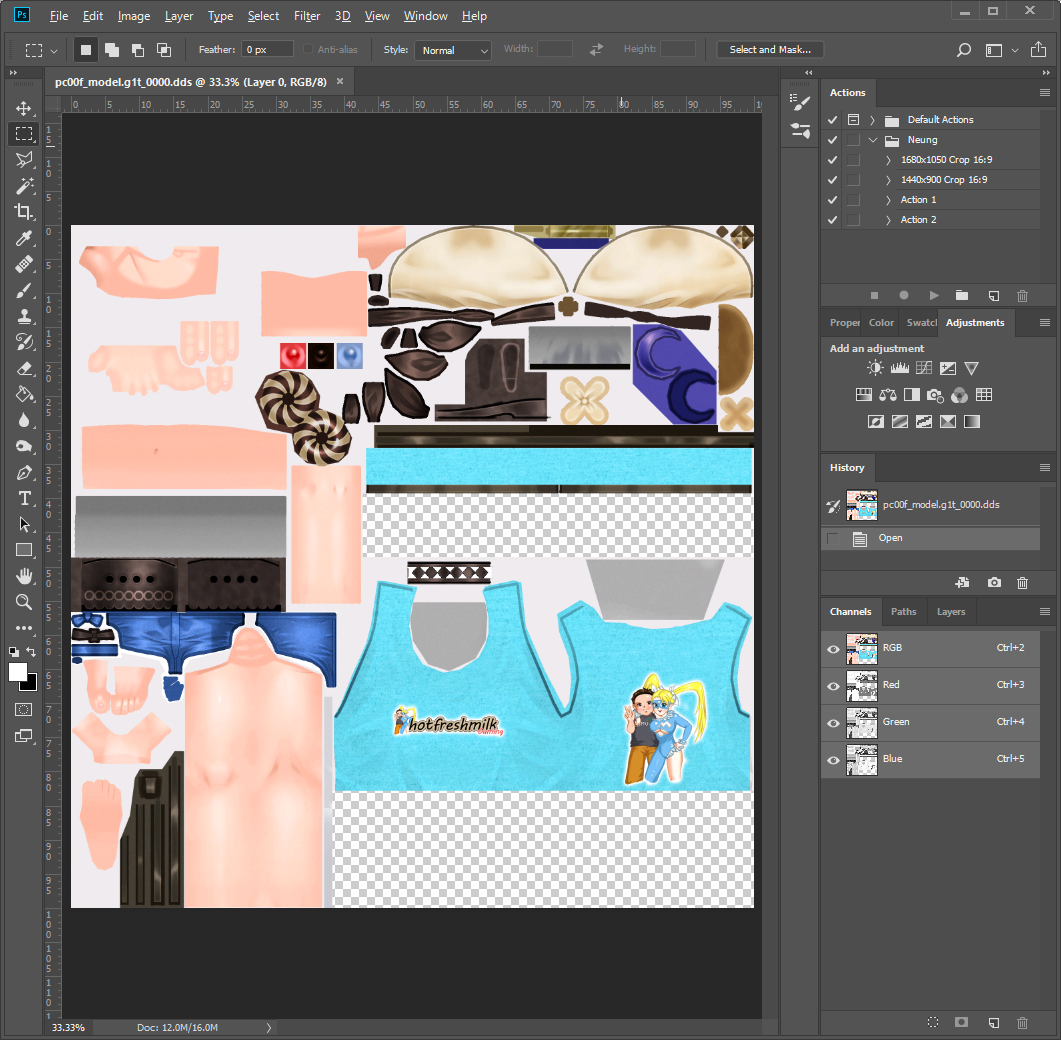Activate the Zoom tool
The width and height of the screenshot is (1061, 1040).
click(24, 602)
